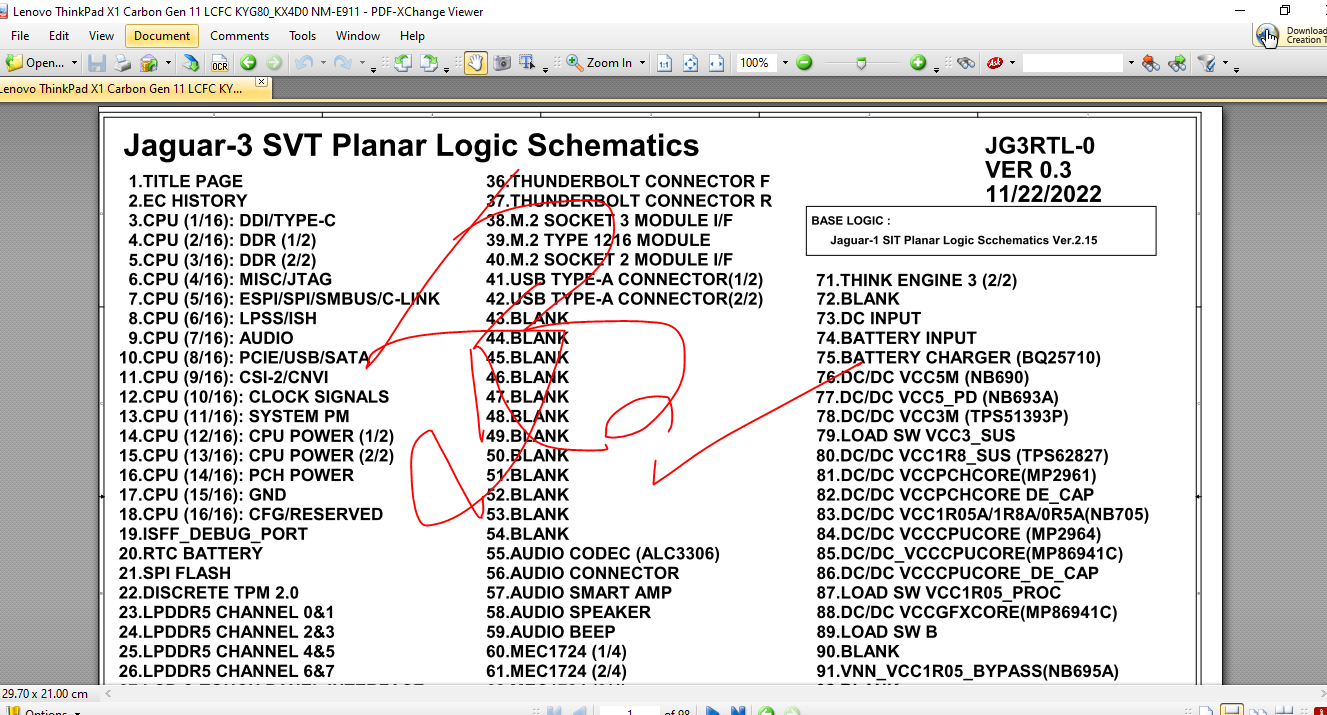The width and height of the screenshot is (1327, 715).
Task: Select the Select Text tool
Action: (x=527, y=63)
